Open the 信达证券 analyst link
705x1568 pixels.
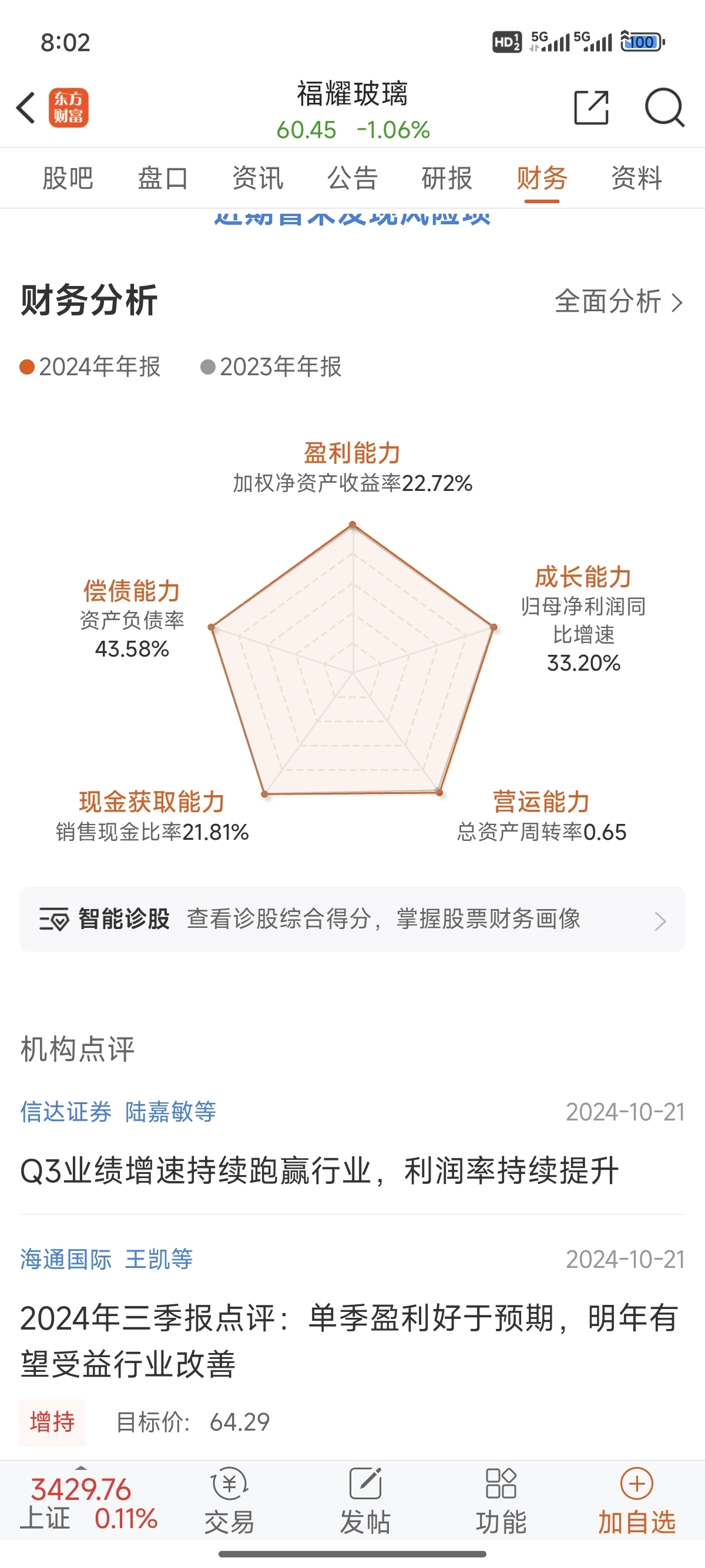(66, 1112)
